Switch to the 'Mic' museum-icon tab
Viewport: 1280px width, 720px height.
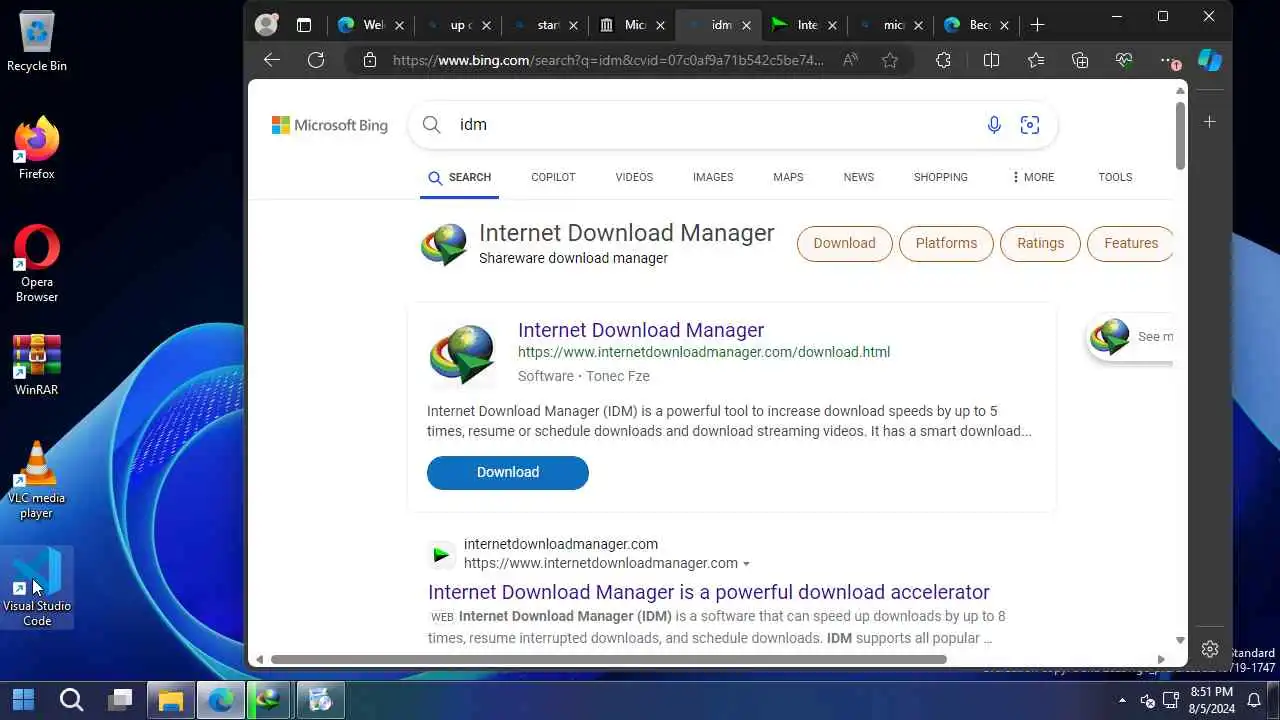pyautogui.click(x=632, y=25)
